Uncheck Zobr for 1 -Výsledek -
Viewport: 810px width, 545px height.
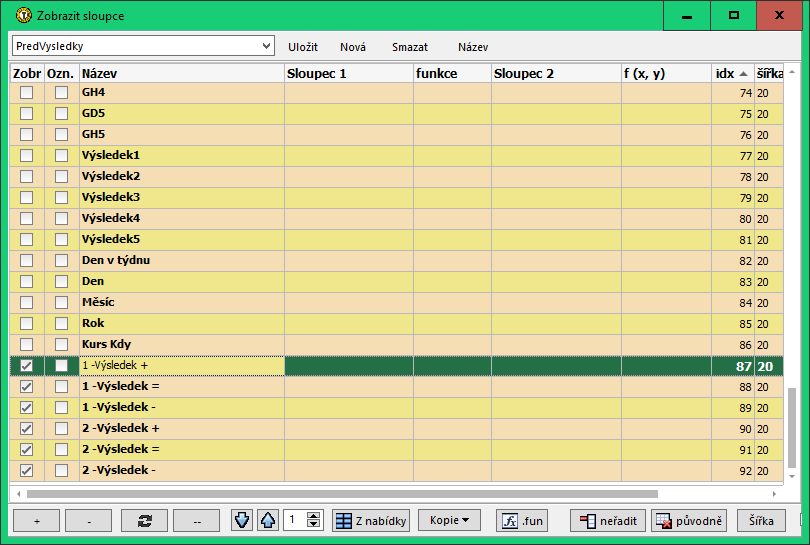click(x=26, y=408)
